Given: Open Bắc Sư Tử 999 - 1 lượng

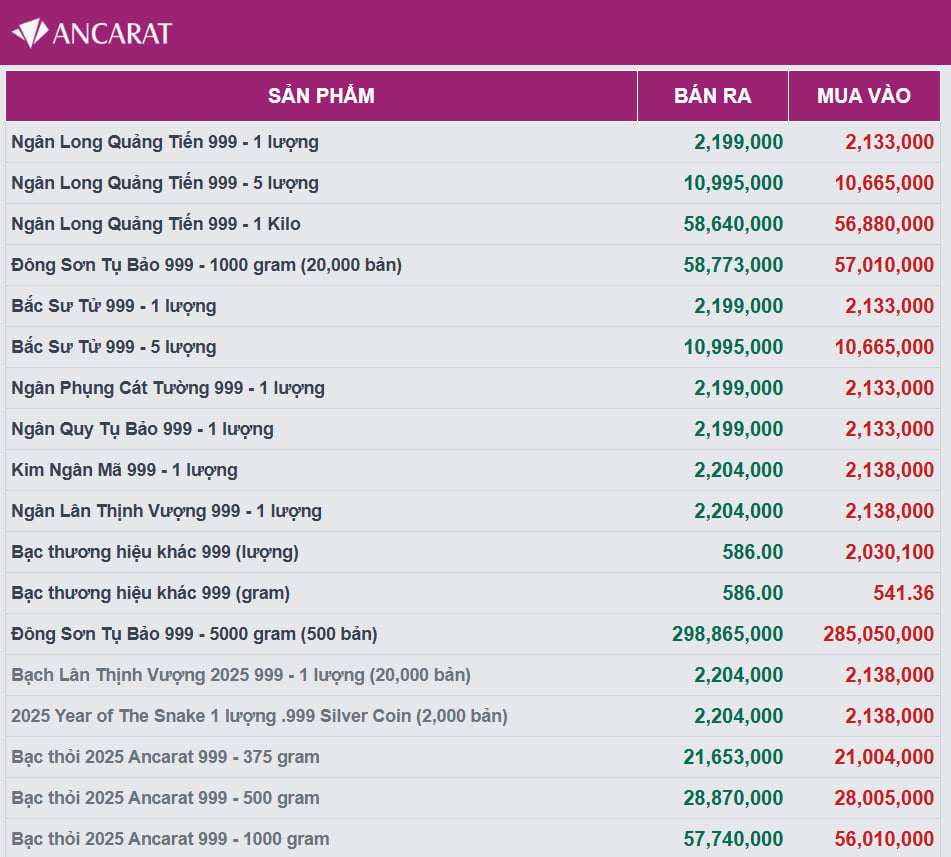Looking at the screenshot, I should tap(114, 306).
